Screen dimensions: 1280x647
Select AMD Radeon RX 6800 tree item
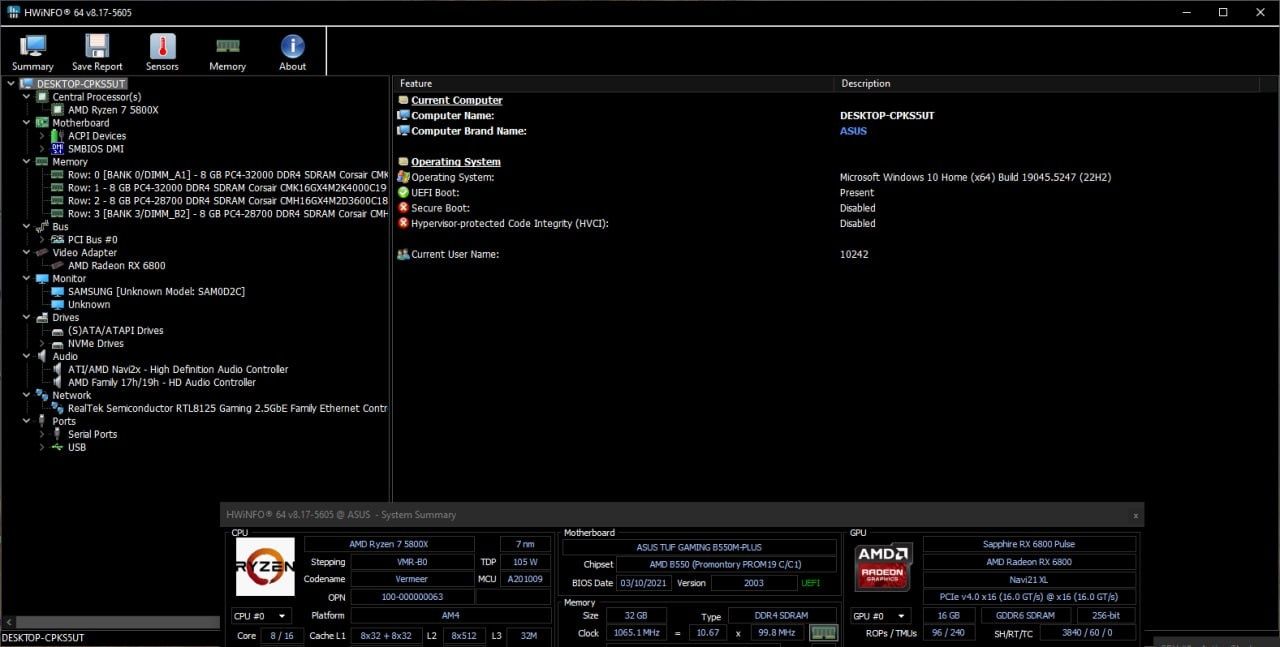117,266
